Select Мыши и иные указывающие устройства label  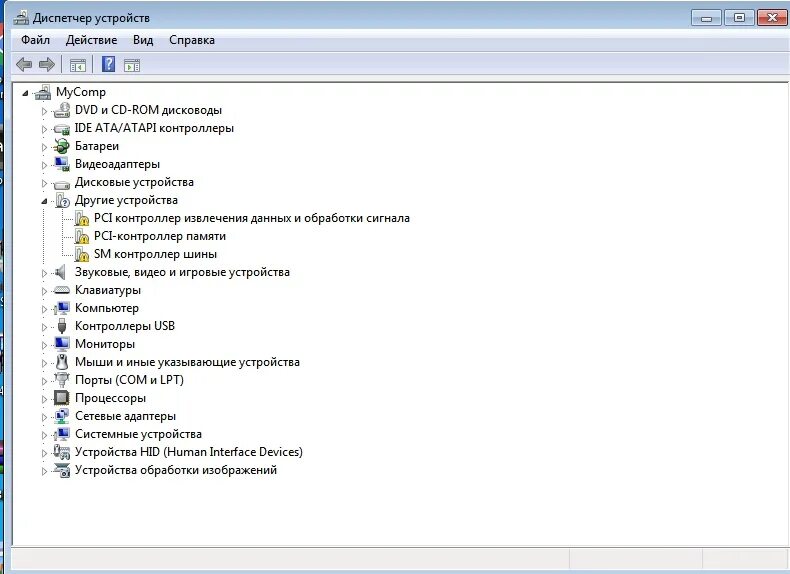click(x=187, y=362)
